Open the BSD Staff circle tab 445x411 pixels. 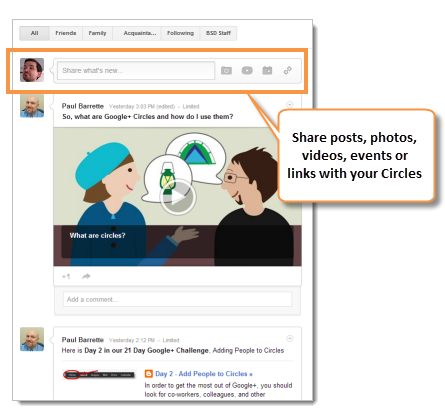tap(218, 33)
